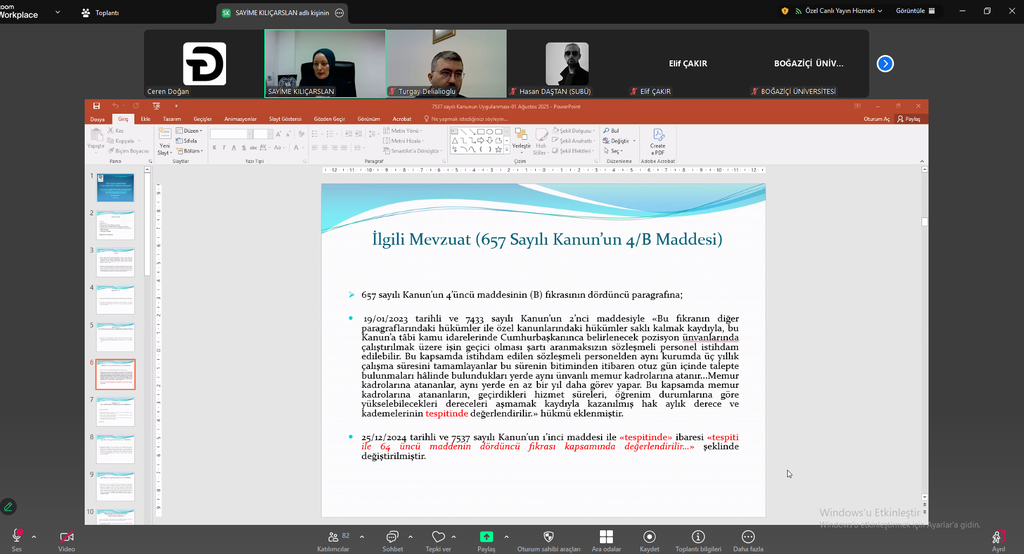Open the Tepki ver reactions heart icon
The height and width of the screenshot is (554, 1024).
[x=438, y=540]
